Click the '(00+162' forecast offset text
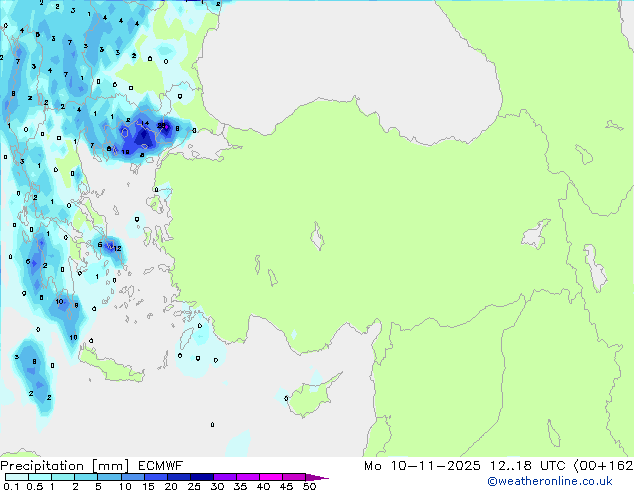Image resolution: width=634 pixels, height=490 pixels. [603, 466]
